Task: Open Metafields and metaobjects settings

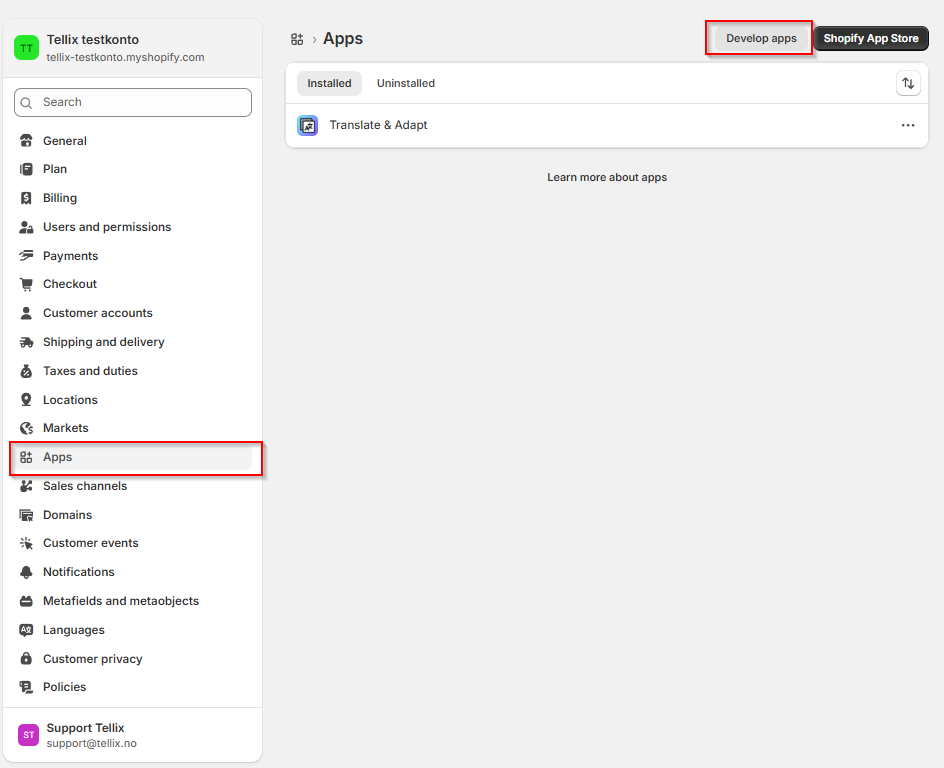Action: [120, 601]
